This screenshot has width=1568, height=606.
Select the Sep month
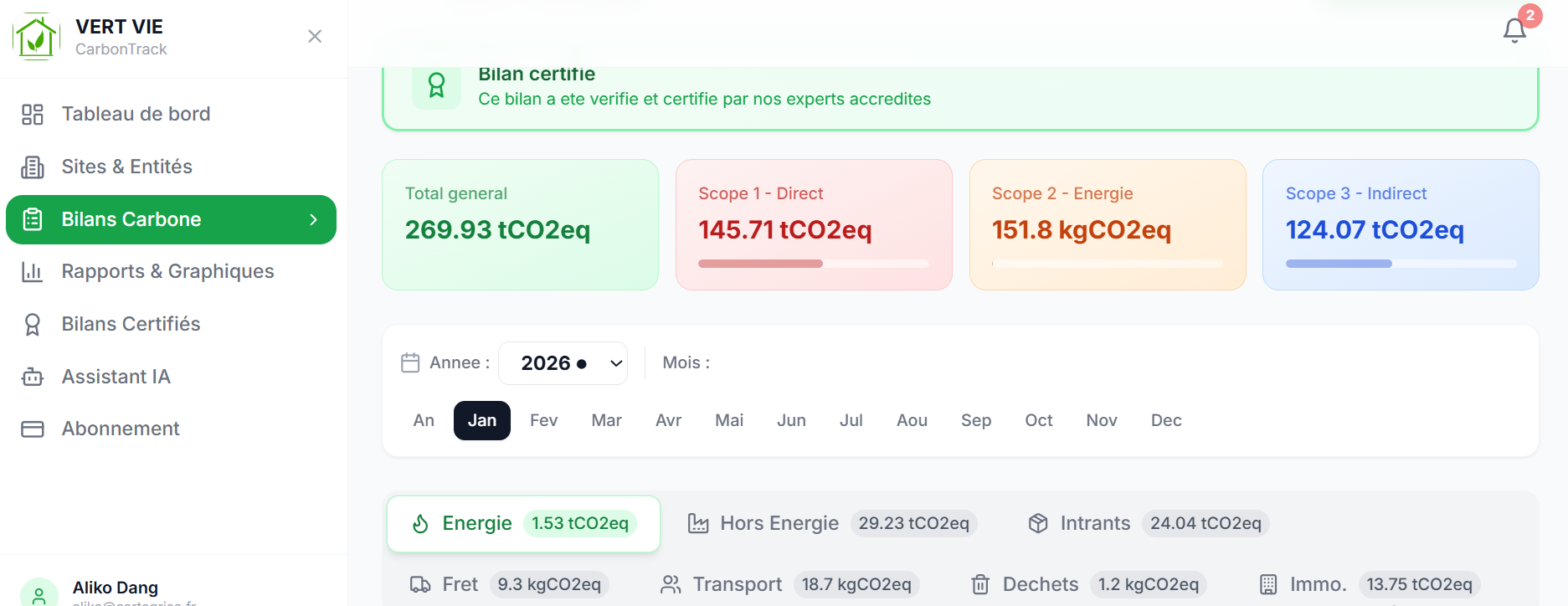coord(976,420)
